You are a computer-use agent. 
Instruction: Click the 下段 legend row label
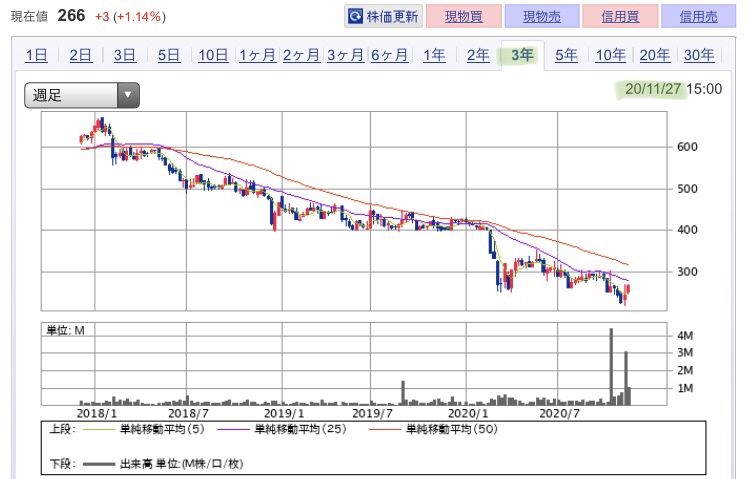(62, 464)
